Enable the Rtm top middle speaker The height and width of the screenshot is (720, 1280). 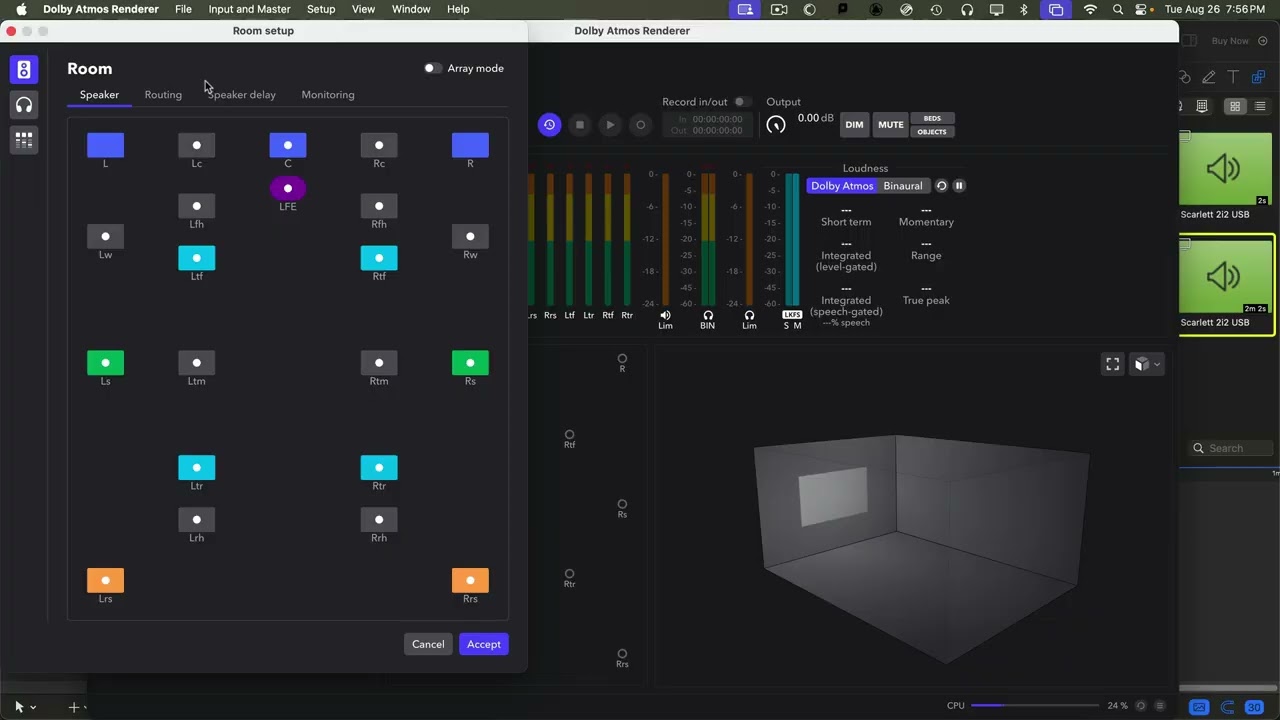tap(379, 363)
